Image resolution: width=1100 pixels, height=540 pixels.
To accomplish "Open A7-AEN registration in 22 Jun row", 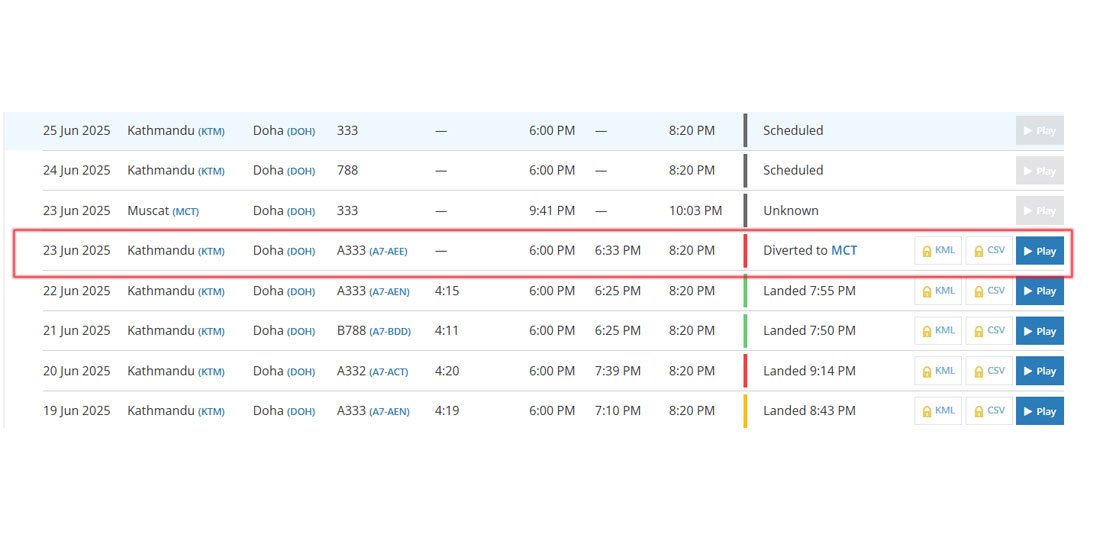I will [x=389, y=292].
